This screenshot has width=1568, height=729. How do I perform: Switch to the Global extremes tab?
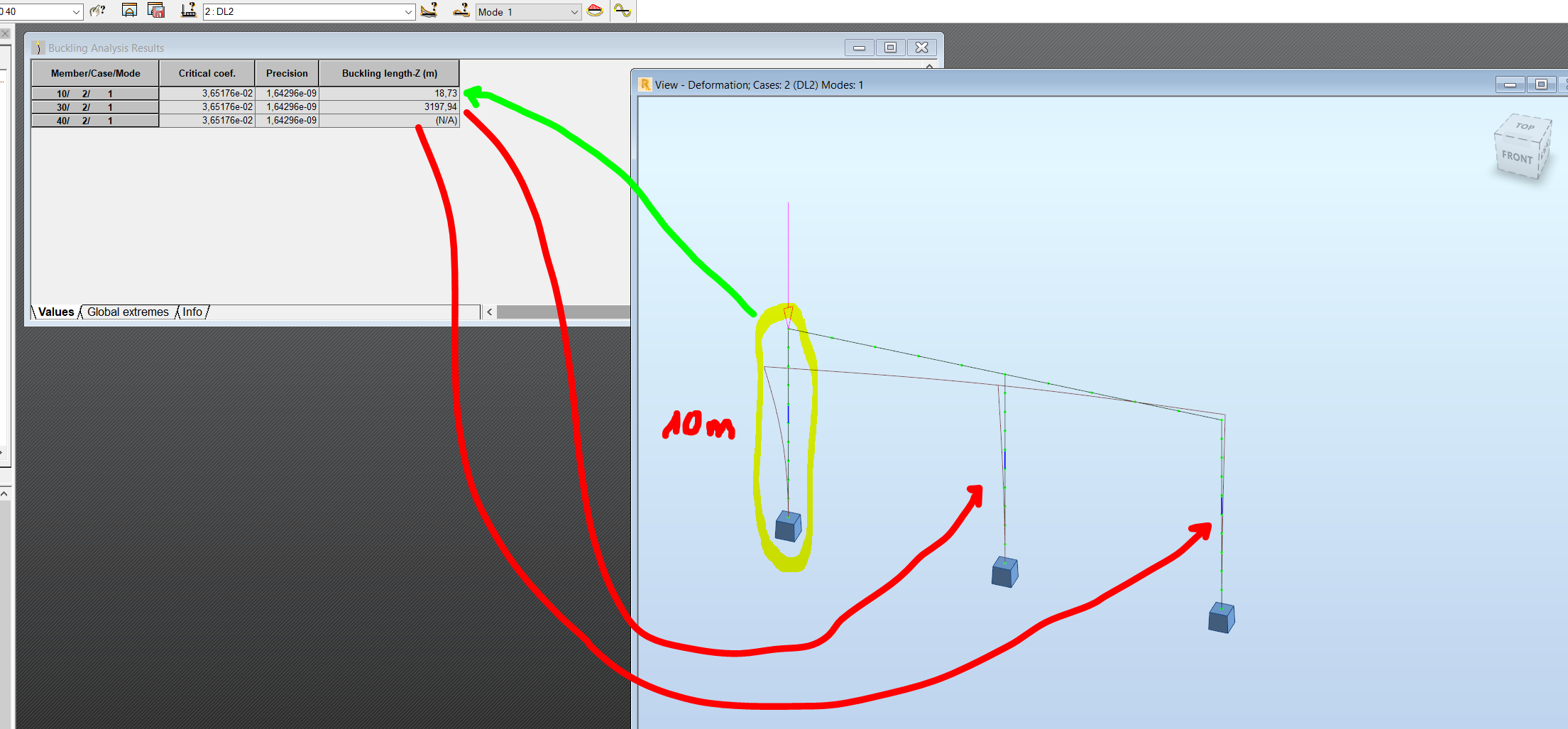[x=128, y=312]
